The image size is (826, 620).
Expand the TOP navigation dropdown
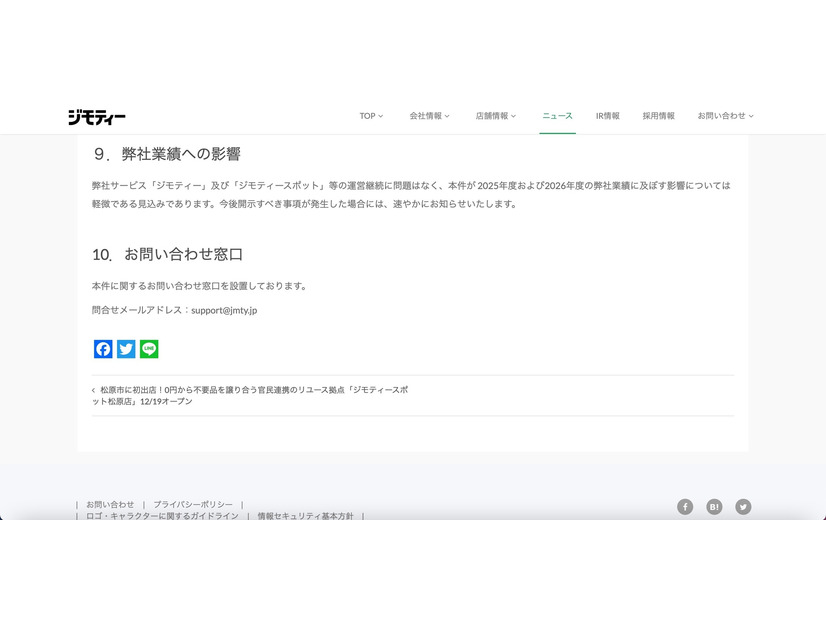[371, 116]
